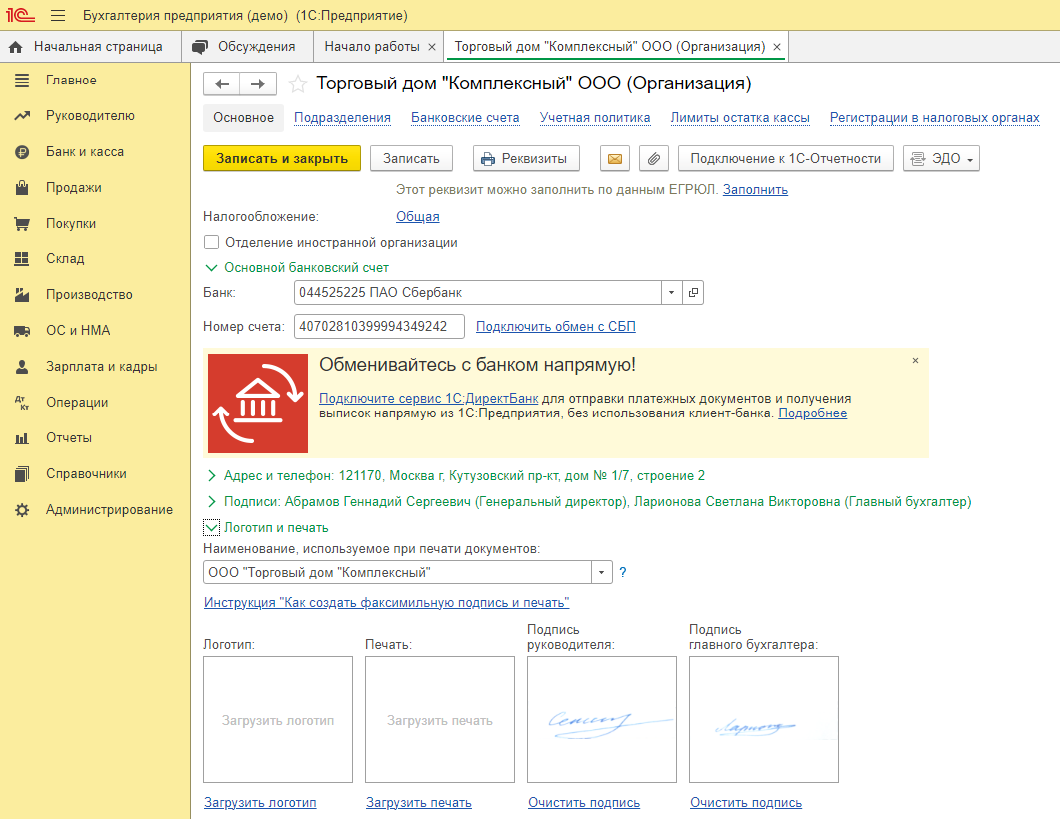Toggle Отделение иностранной организации checkbox
The width and height of the screenshot is (1060, 819).
[x=212, y=242]
